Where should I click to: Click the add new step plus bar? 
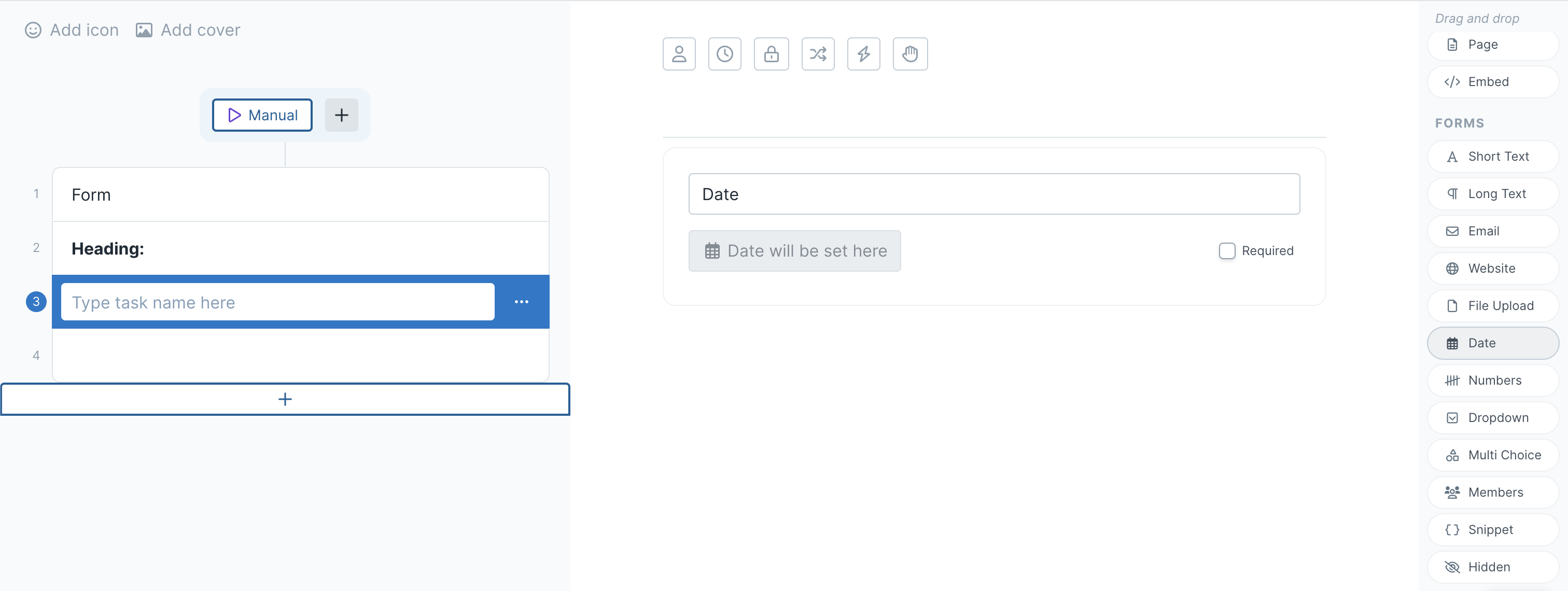(285, 399)
